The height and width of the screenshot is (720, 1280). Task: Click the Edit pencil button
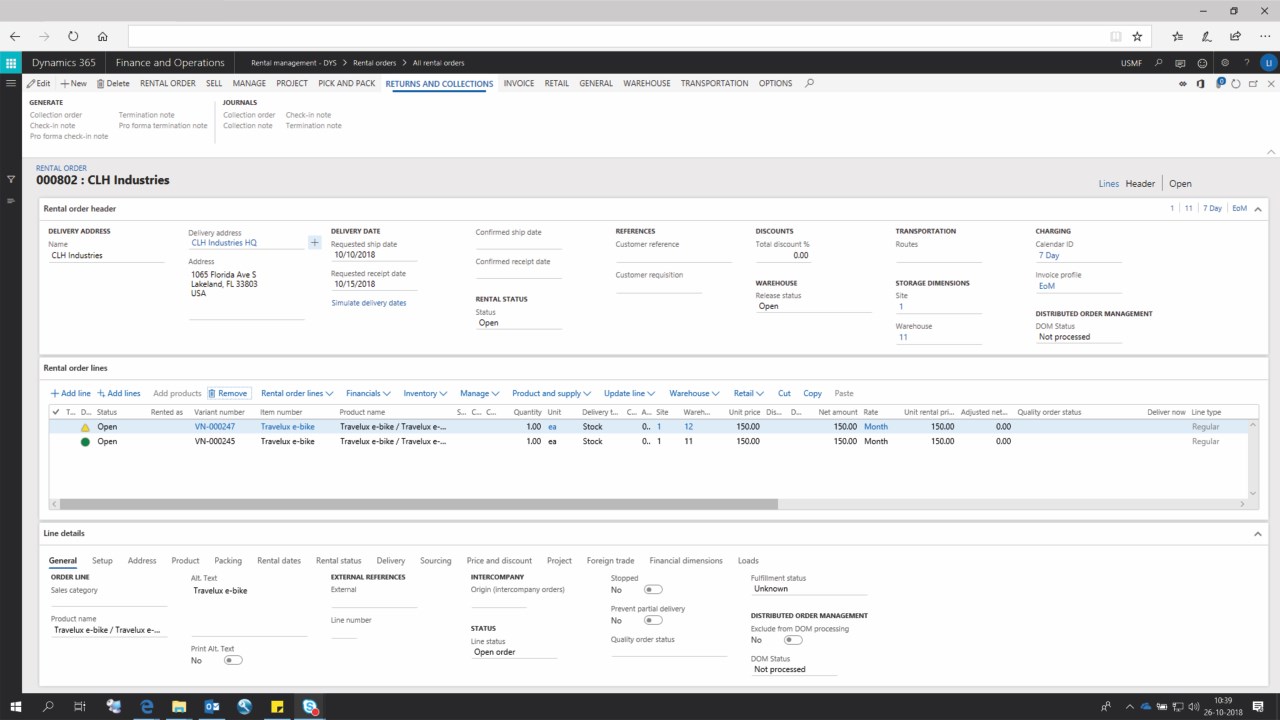pos(38,84)
